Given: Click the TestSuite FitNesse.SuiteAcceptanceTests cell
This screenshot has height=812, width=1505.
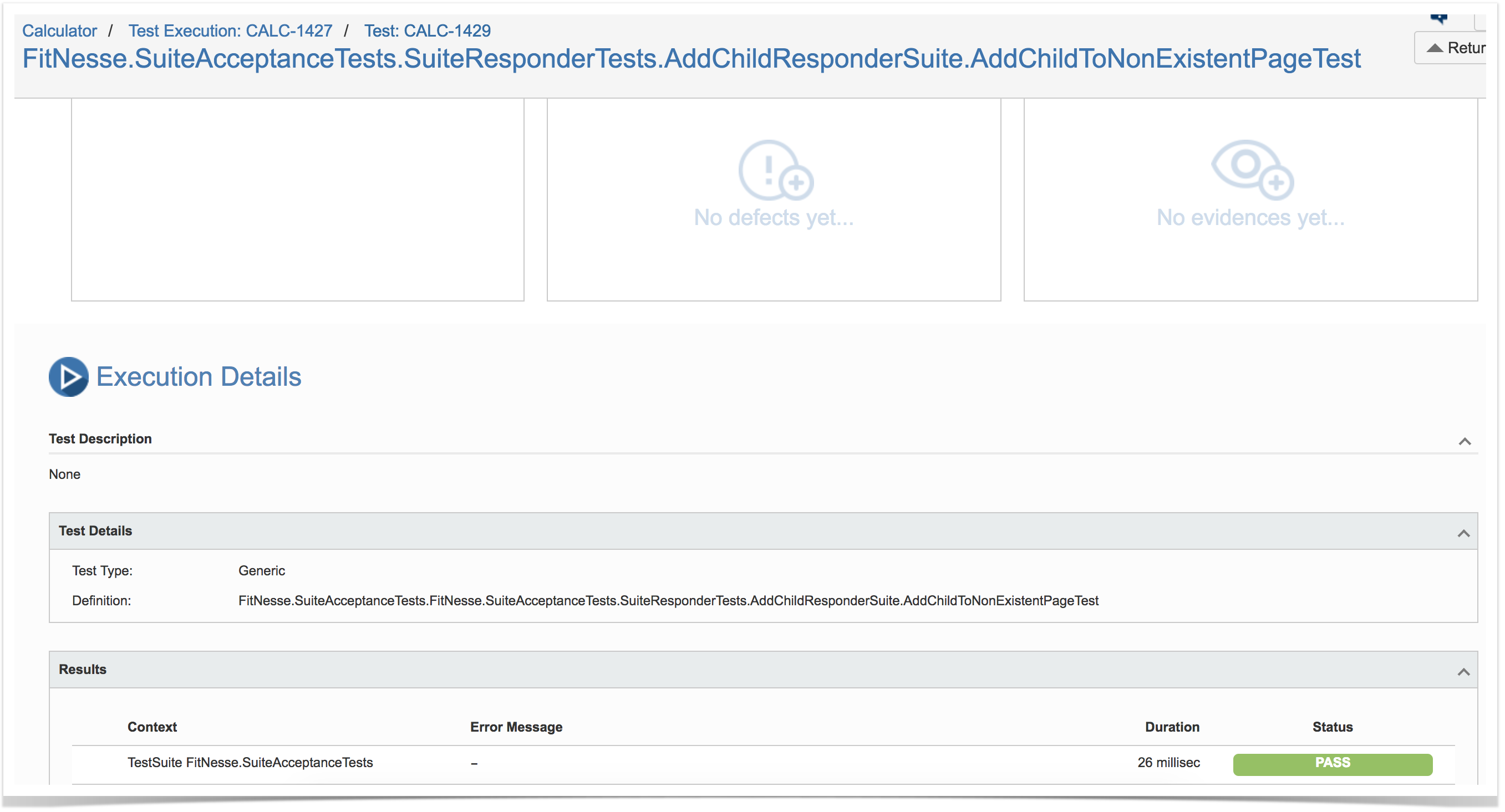Looking at the screenshot, I should pos(250,763).
